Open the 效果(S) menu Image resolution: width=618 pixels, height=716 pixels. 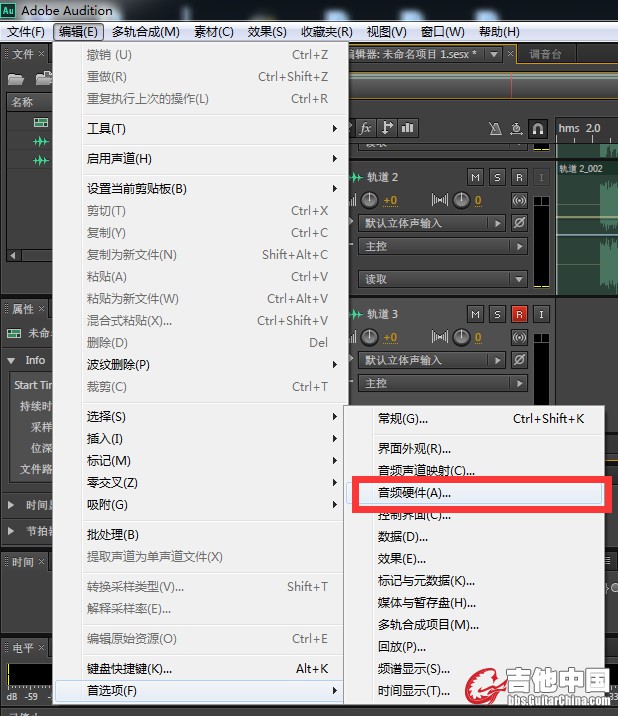coord(267,32)
